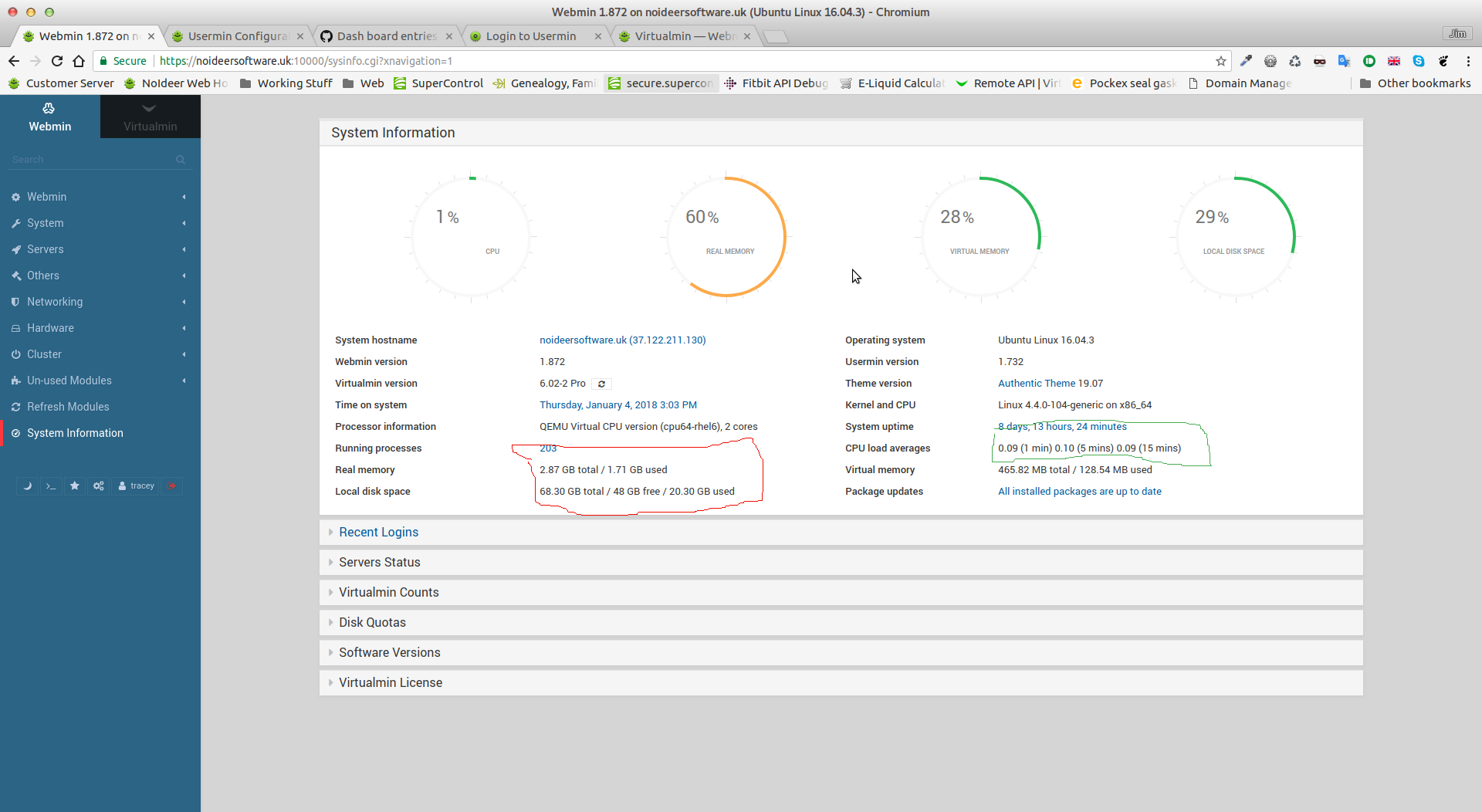Open the command shell terminal icon
The image size is (1482, 812).
point(51,486)
